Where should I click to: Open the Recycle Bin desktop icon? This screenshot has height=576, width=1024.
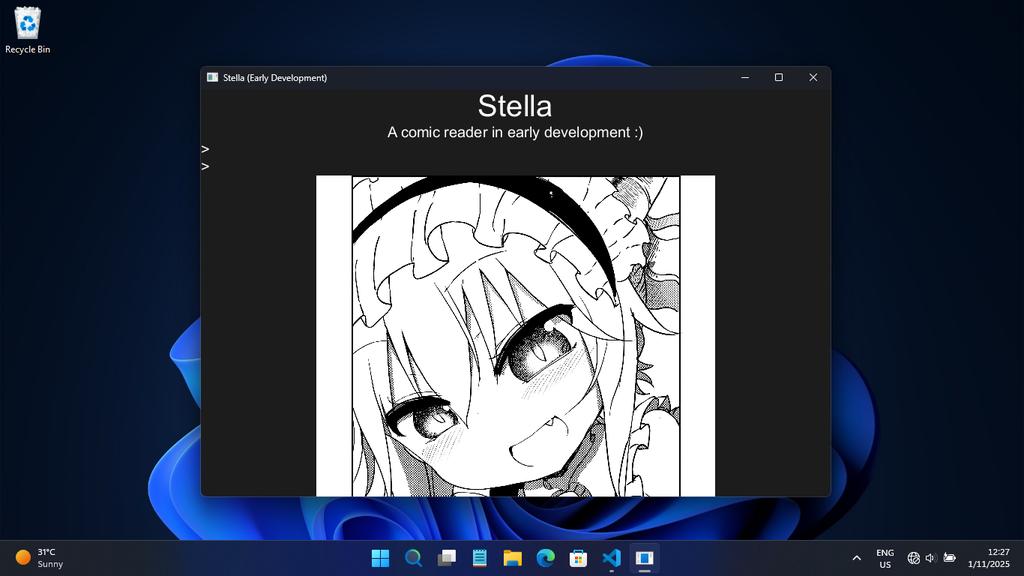[27, 31]
